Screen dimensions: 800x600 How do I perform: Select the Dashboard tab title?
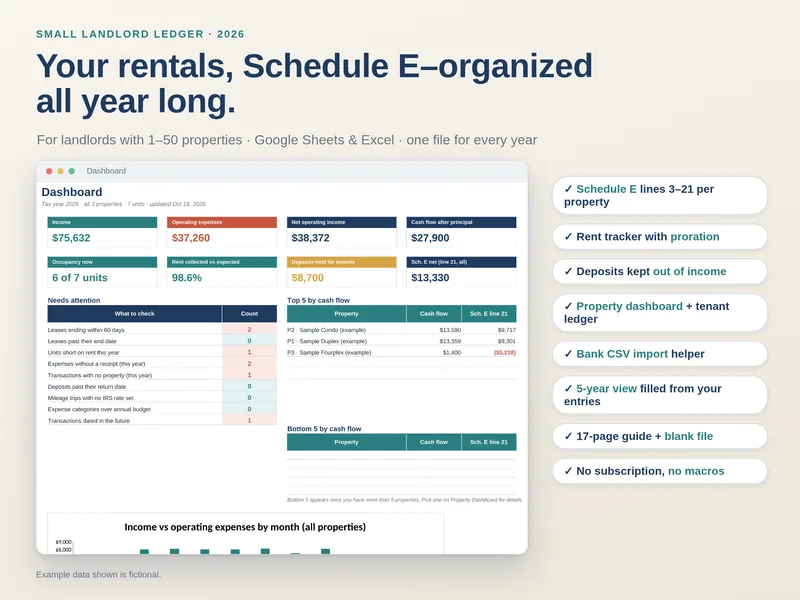106,171
